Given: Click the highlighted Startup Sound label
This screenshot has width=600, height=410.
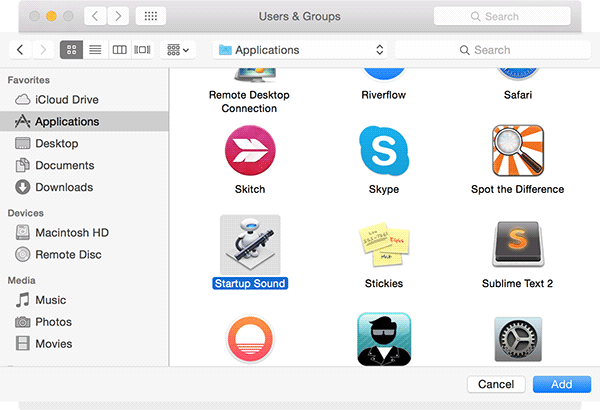Looking at the screenshot, I should (250, 283).
